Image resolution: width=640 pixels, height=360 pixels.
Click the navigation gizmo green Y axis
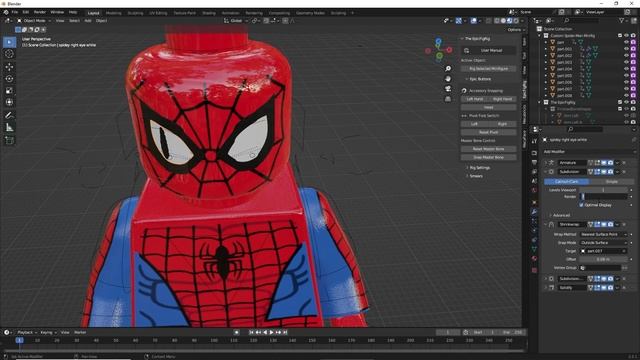pos(439,56)
